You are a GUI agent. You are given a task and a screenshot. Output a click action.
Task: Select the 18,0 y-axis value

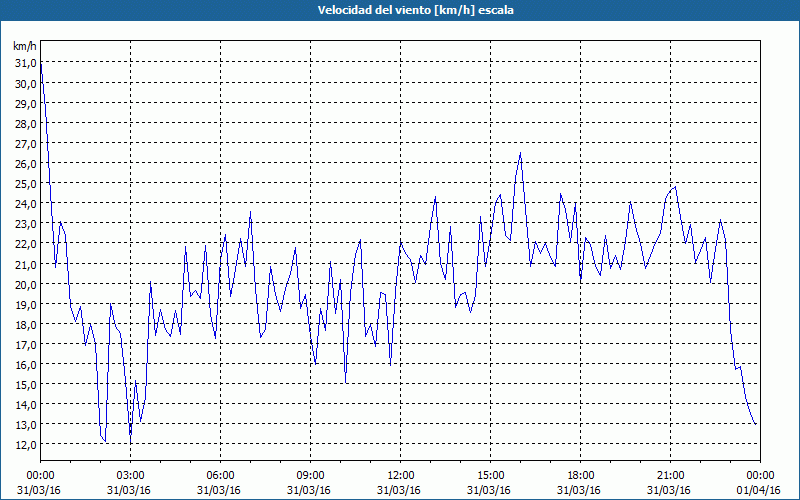(x=26, y=324)
